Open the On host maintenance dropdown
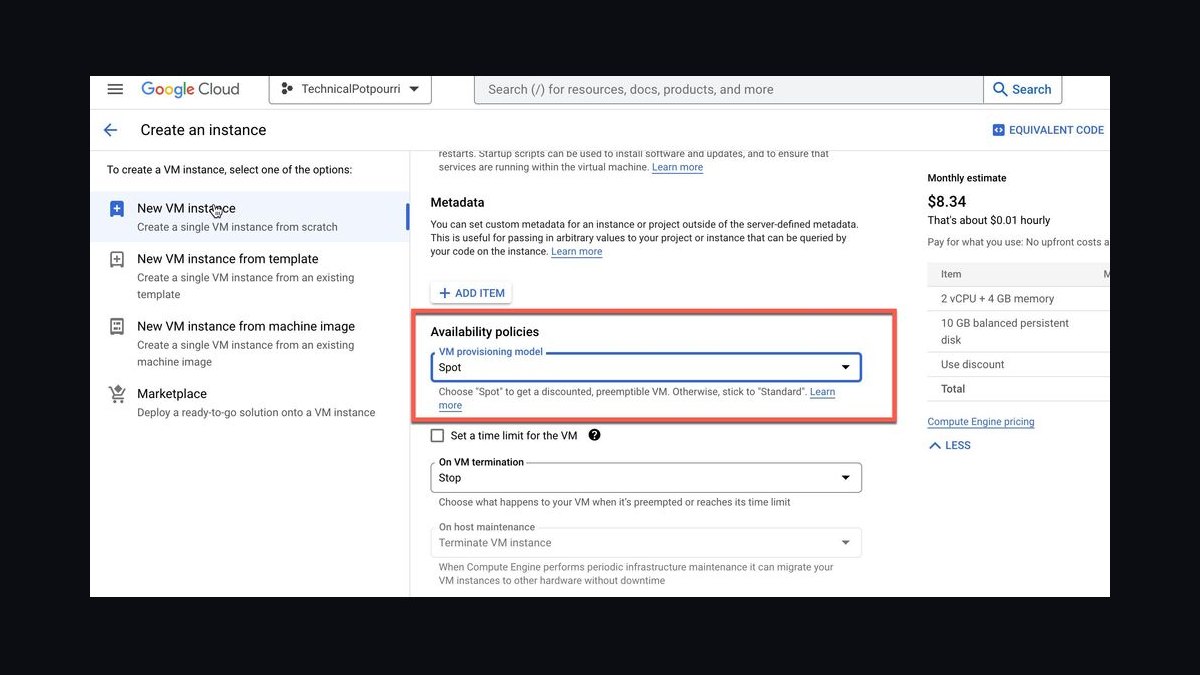This screenshot has height=675, width=1200. 646,543
